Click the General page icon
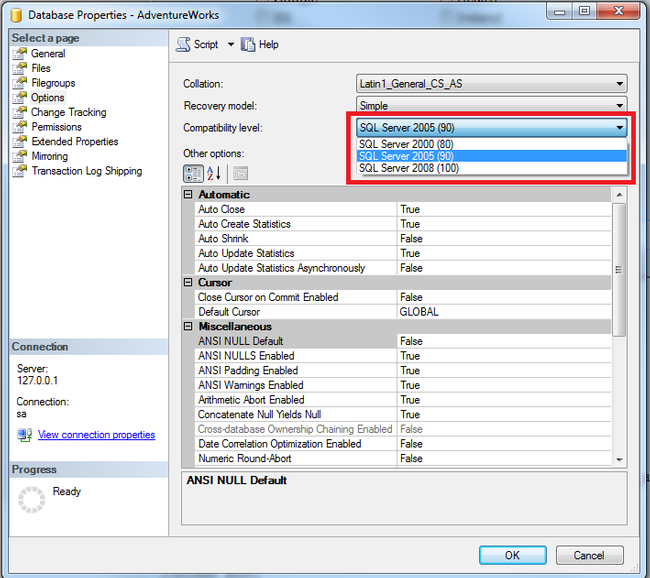 point(19,53)
